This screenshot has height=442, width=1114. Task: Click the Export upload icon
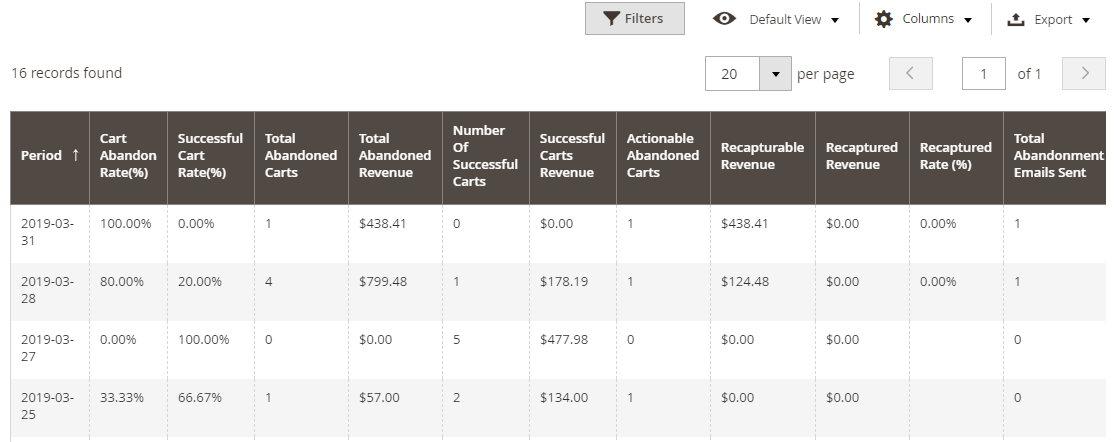tap(1016, 19)
